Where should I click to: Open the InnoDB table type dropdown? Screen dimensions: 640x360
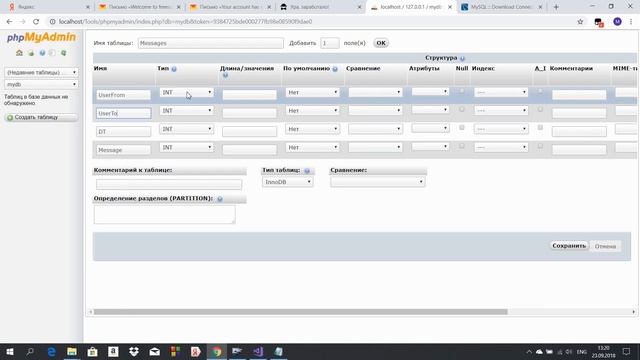288,182
